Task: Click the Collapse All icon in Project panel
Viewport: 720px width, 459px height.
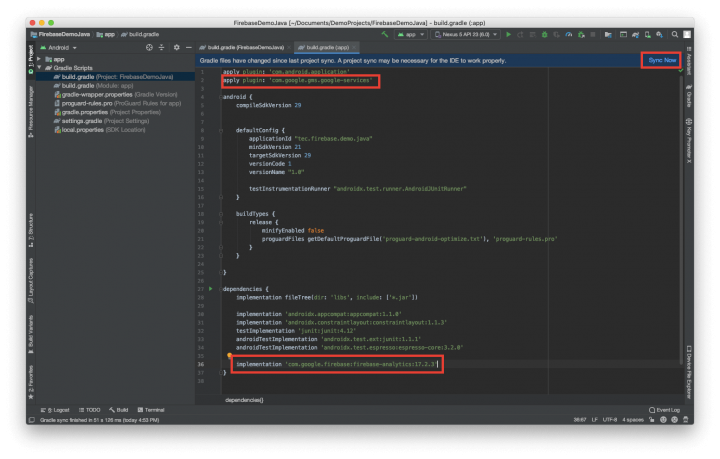Action: [162, 47]
